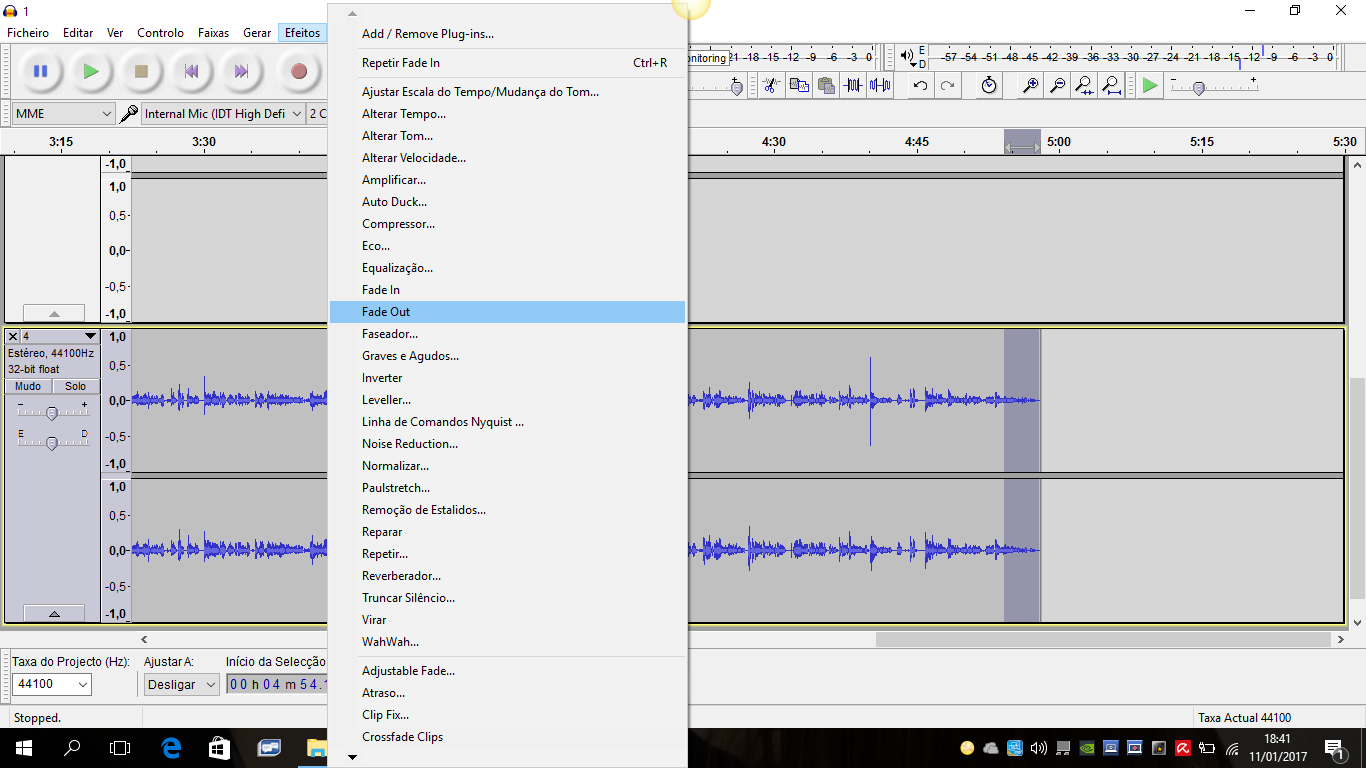Open Microsoft Edge from the taskbar
1366x768 pixels.
[171, 748]
